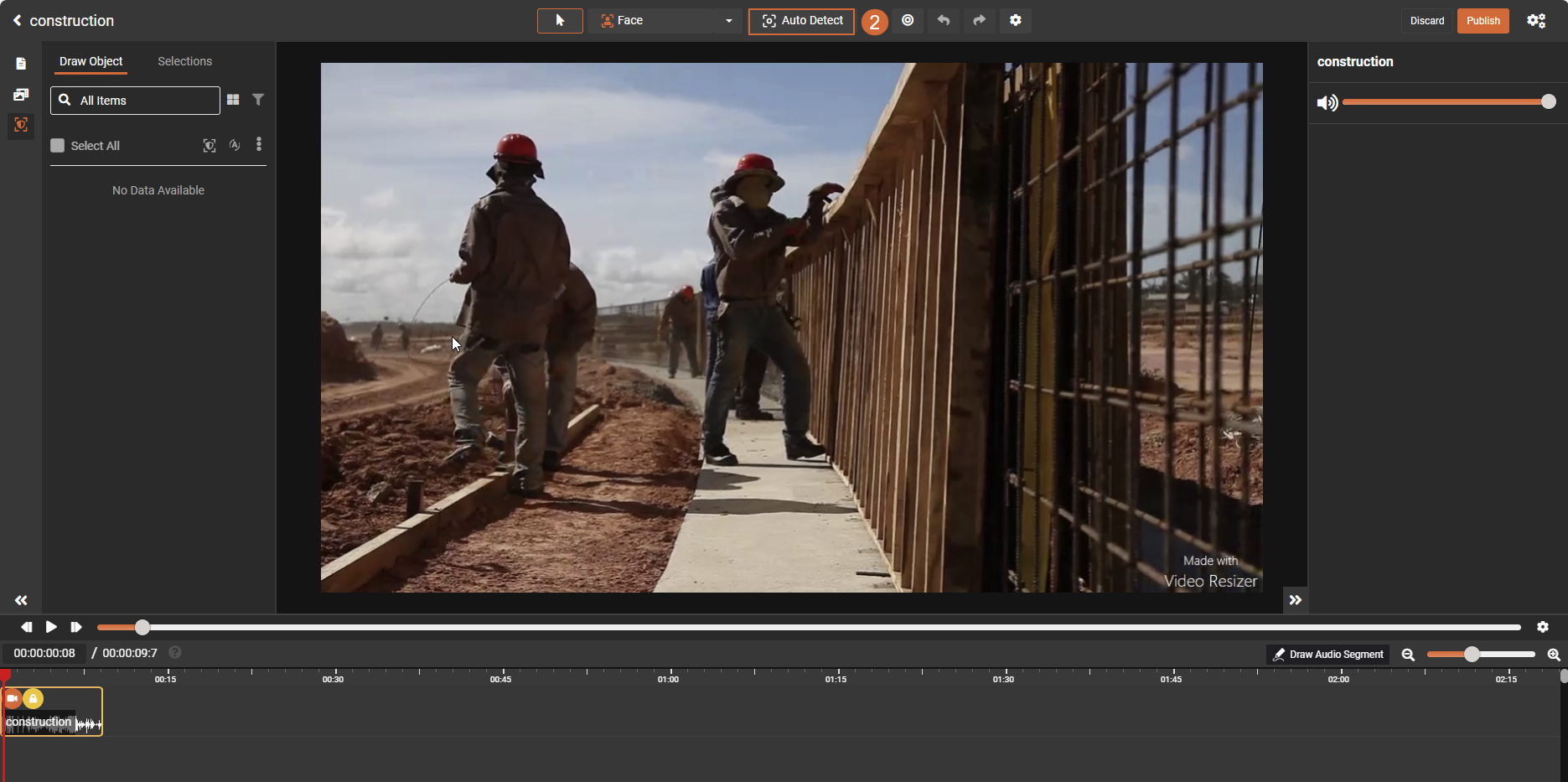The width and height of the screenshot is (1568, 782).
Task: Click the Auto Detect button
Action: point(801,21)
